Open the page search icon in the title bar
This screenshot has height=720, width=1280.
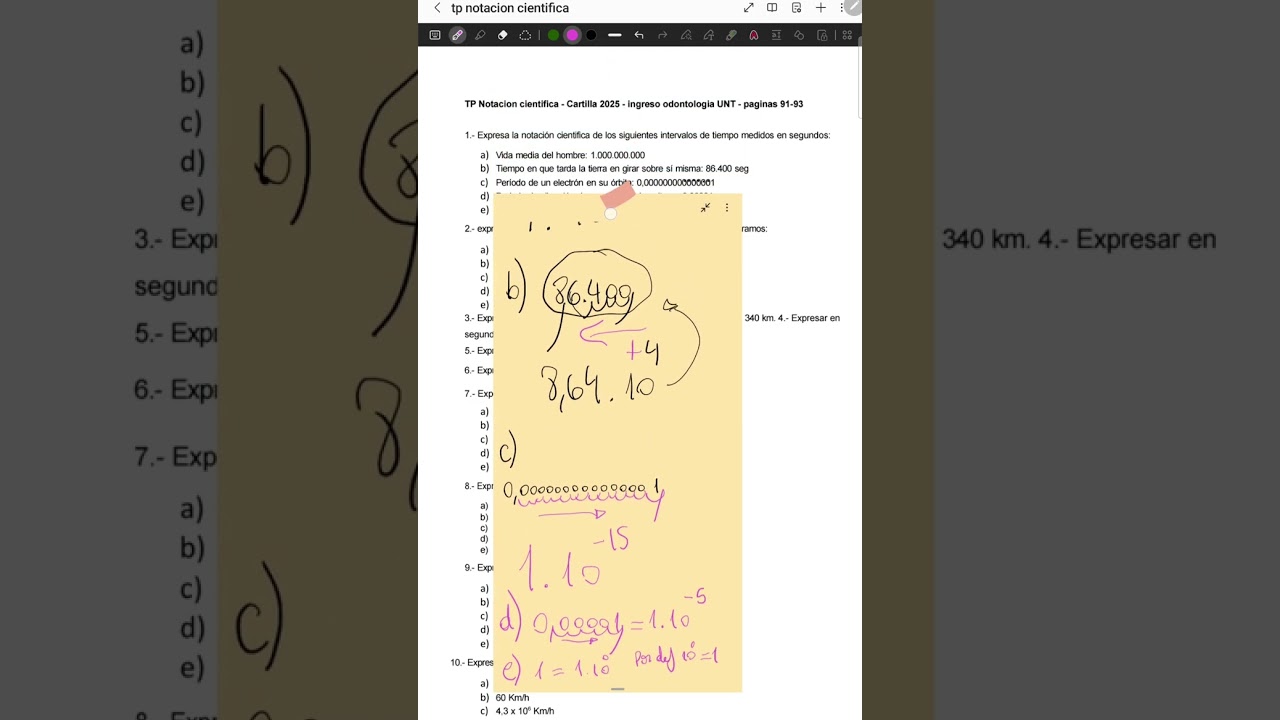coord(796,8)
